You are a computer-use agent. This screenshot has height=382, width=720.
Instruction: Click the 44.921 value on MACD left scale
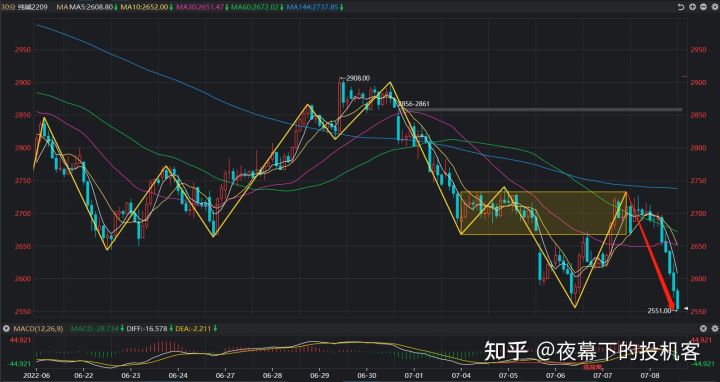pyautogui.click(x=19, y=340)
